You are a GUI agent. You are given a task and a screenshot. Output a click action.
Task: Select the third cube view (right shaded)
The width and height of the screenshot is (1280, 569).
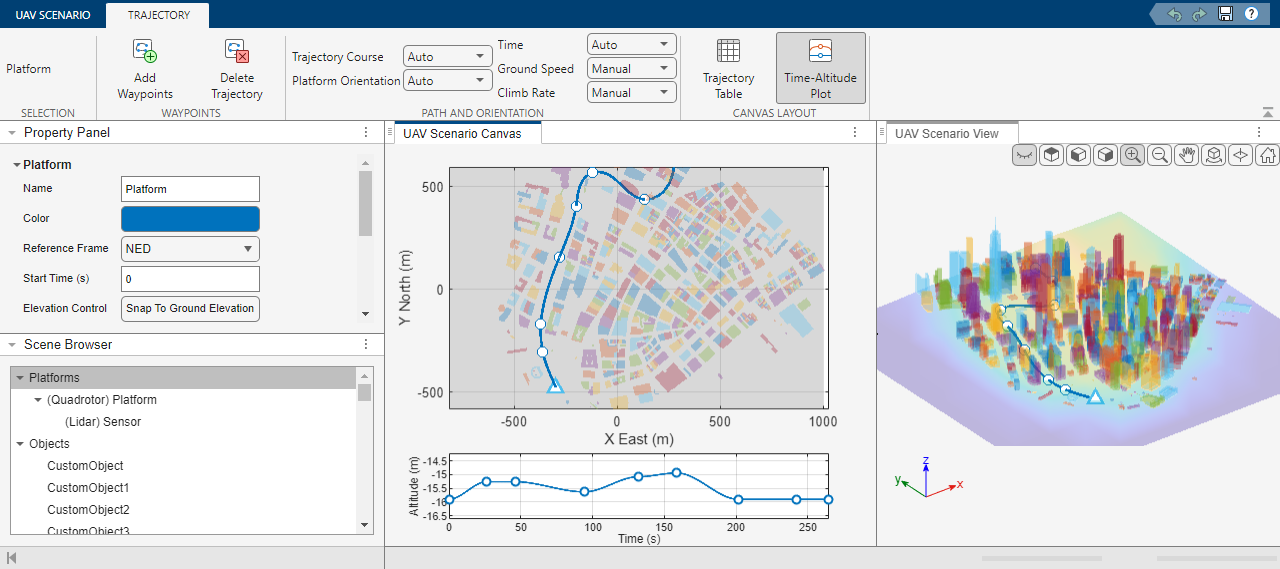tap(1105, 155)
